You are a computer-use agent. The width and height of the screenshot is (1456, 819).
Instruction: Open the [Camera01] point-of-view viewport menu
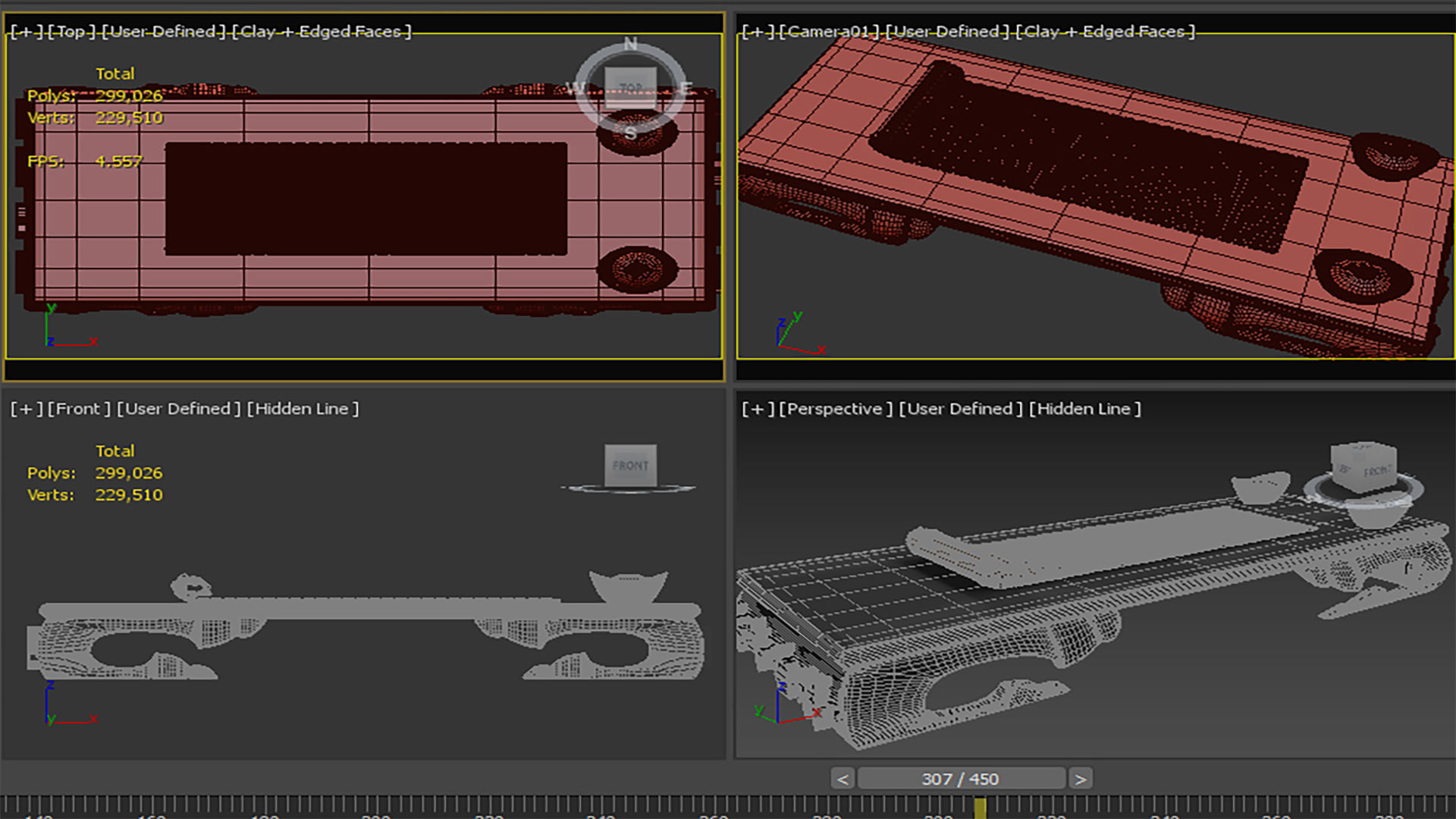click(x=830, y=31)
